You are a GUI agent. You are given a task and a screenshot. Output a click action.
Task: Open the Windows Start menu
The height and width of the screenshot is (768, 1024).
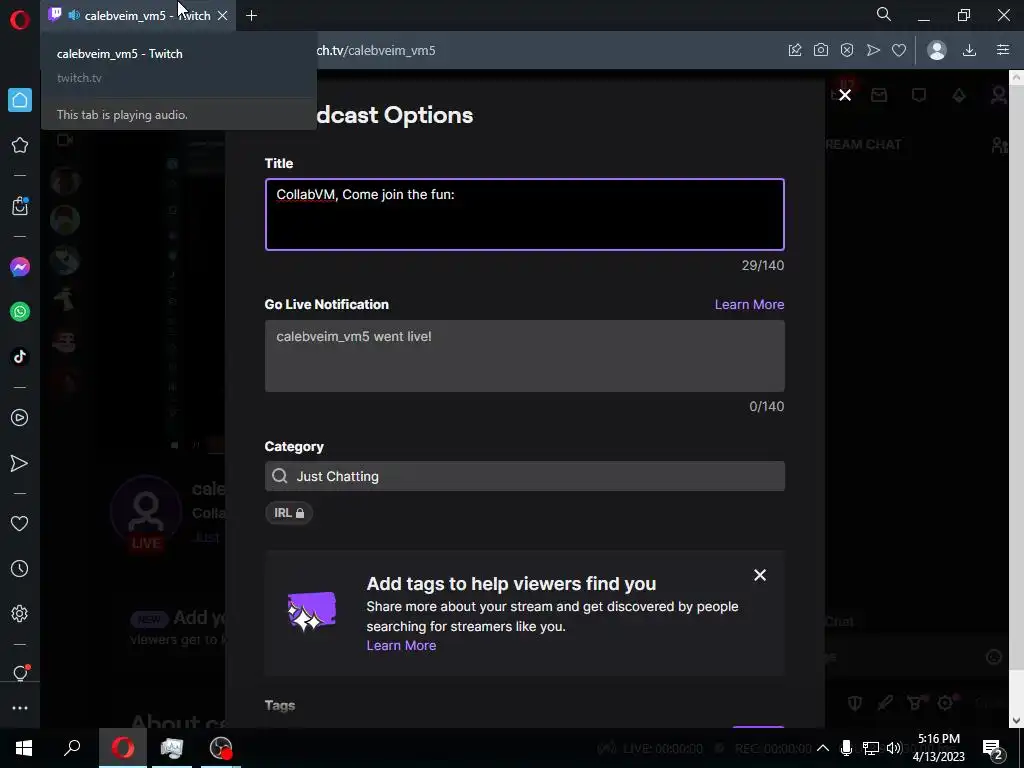[x=24, y=748]
